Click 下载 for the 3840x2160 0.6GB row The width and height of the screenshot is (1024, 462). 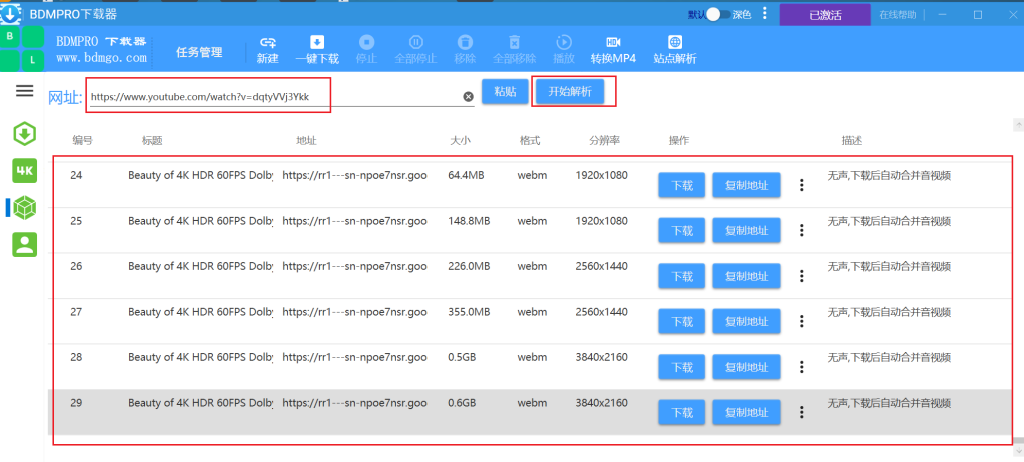click(x=682, y=412)
